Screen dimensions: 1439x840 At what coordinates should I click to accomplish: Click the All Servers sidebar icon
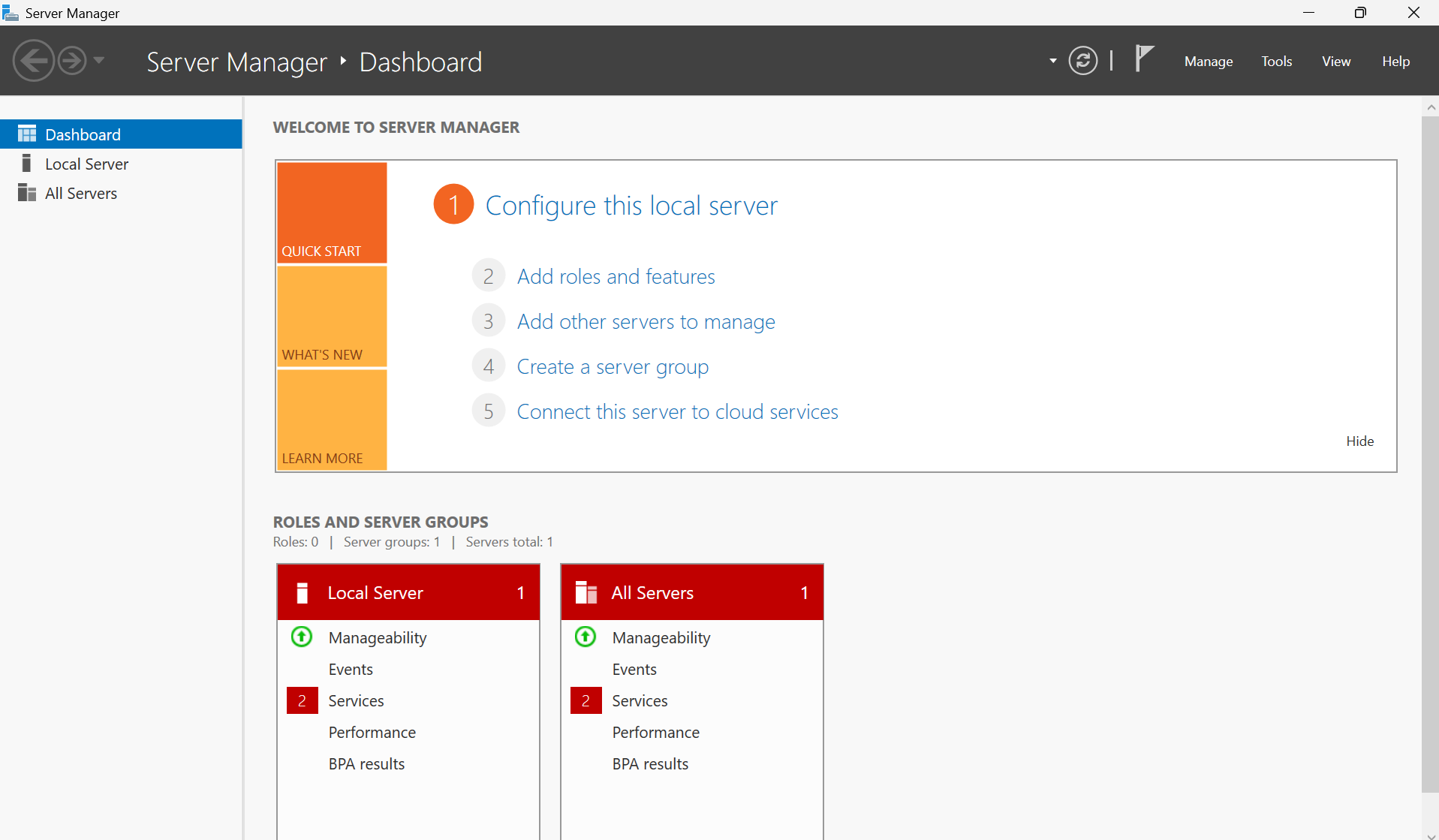27,193
